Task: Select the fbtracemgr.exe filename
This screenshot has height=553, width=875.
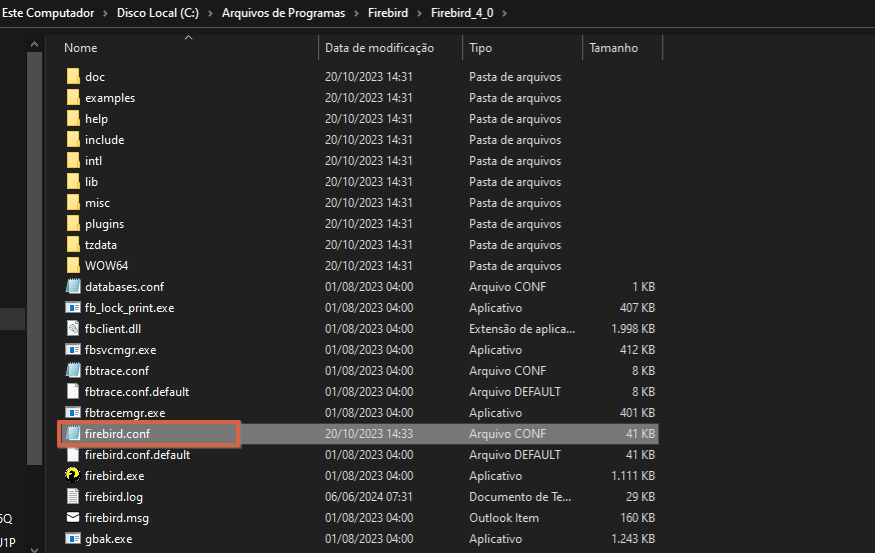Action: click(125, 413)
